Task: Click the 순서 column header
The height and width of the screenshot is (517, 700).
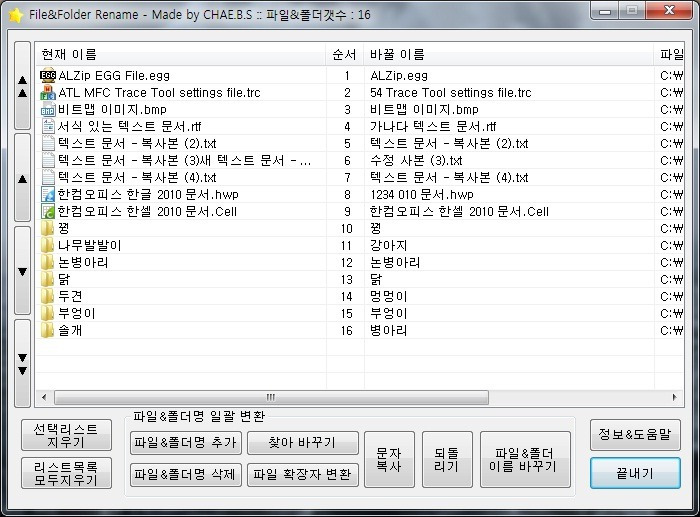Action: 345,54
